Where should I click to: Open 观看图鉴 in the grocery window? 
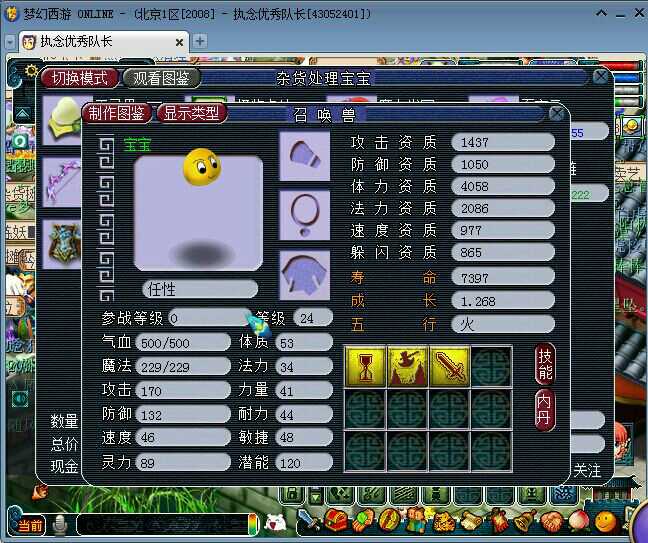click(x=162, y=78)
